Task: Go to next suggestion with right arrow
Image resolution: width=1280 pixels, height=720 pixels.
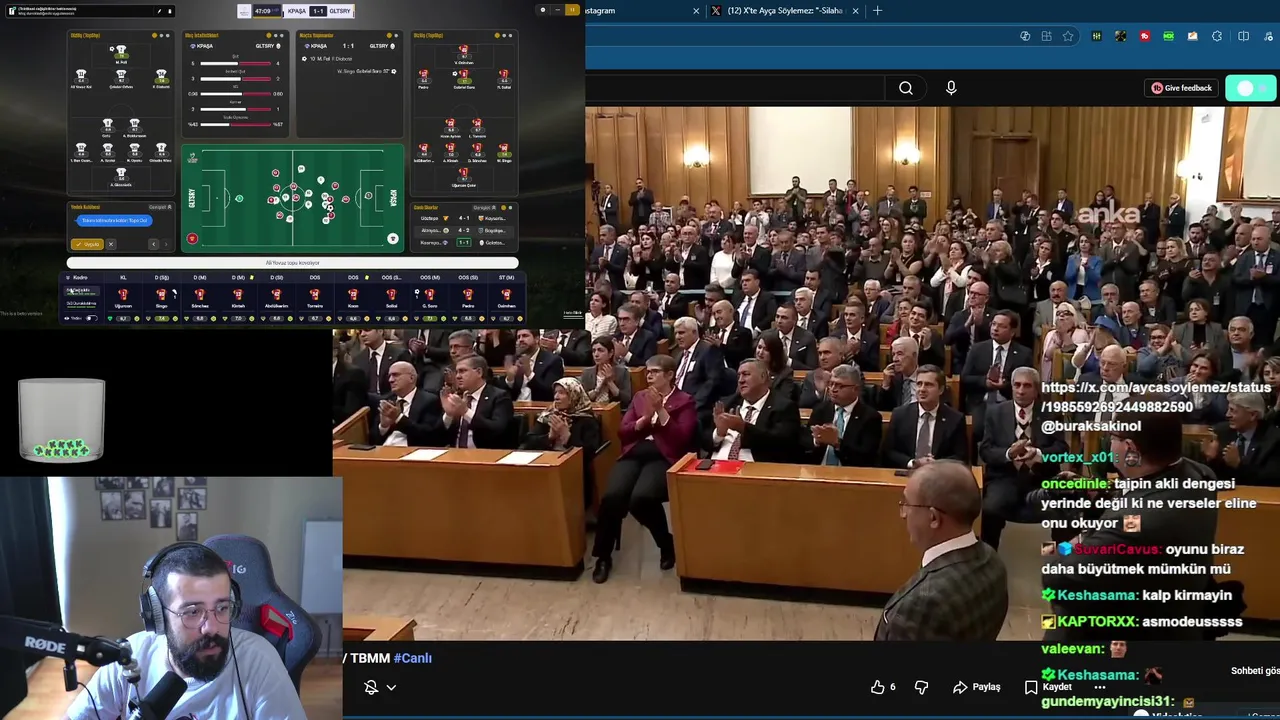Action: 165,244
